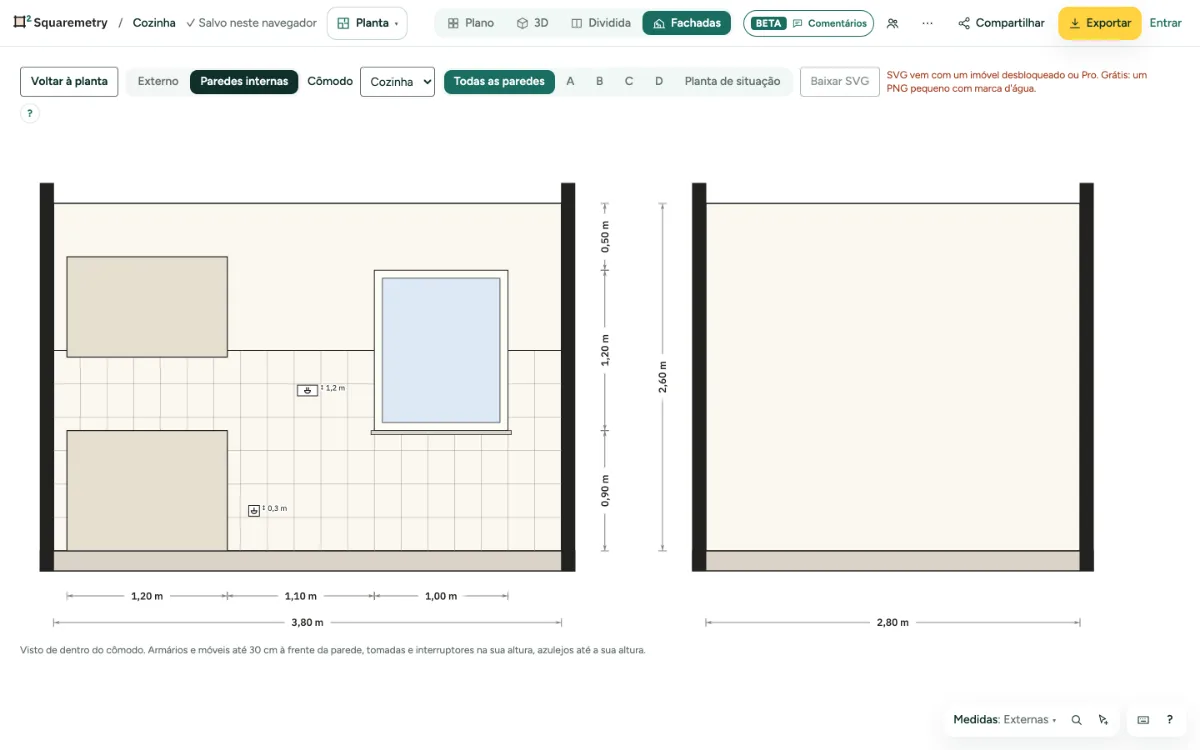Select the cursor-plus pointer tool
Screen dimensions: 1200x750
coord(1103,720)
